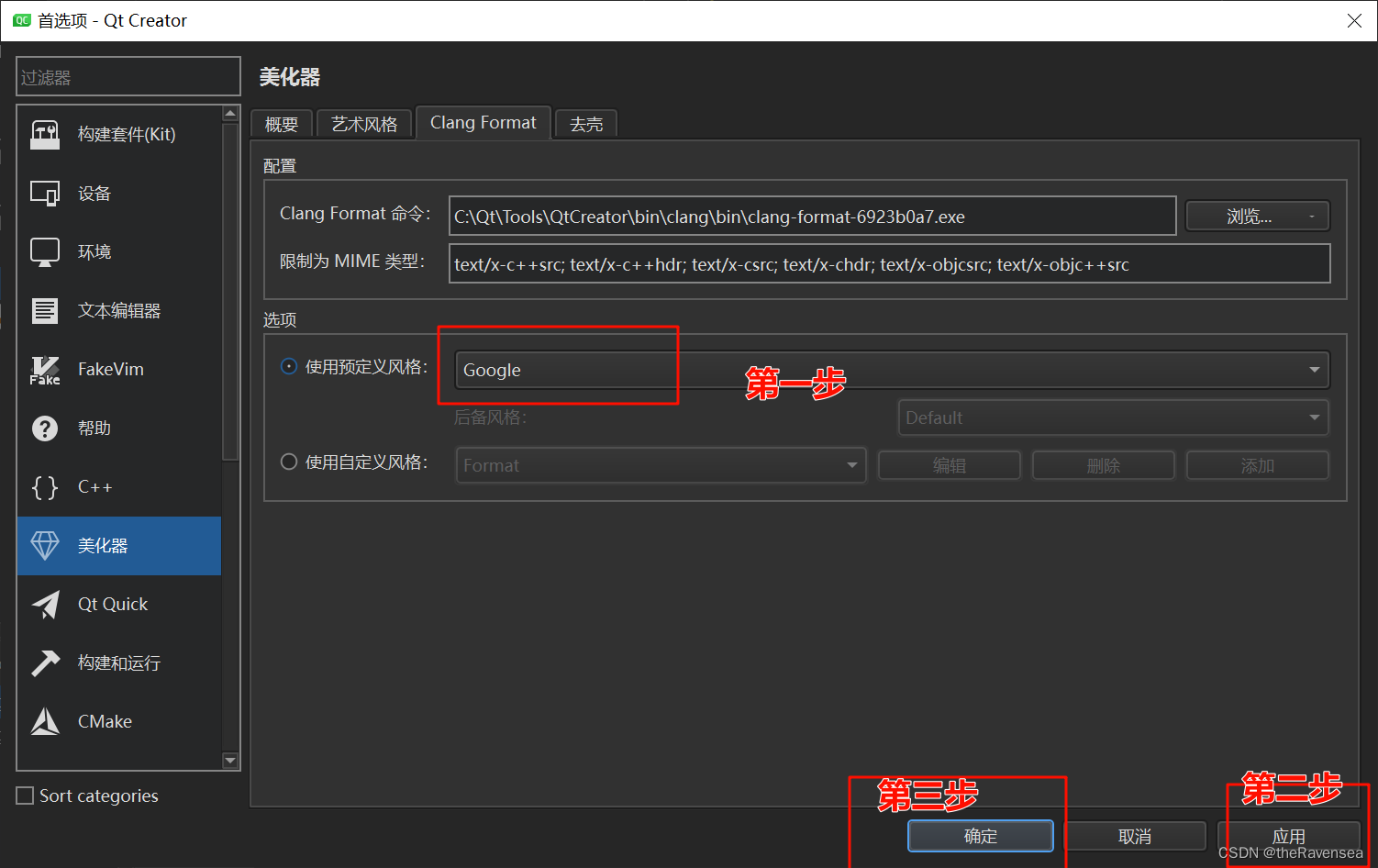Select the C++ braces icon
The height and width of the screenshot is (868, 1378).
click(45, 487)
